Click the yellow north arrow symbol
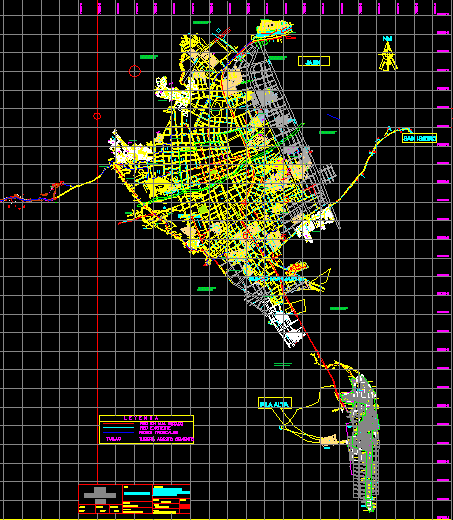Viewport: 453px width, 520px height. [388, 56]
